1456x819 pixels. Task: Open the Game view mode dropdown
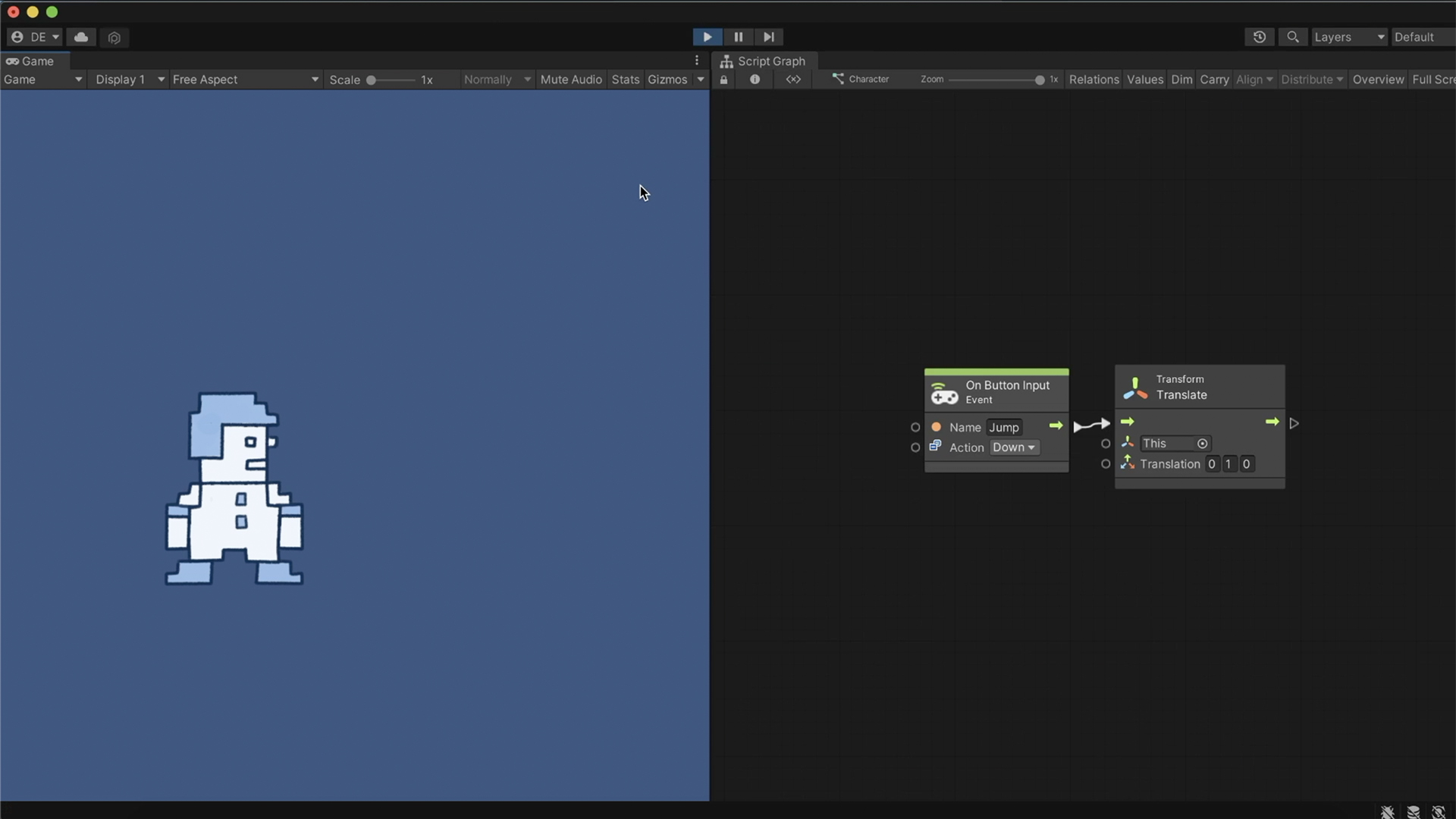[42, 79]
